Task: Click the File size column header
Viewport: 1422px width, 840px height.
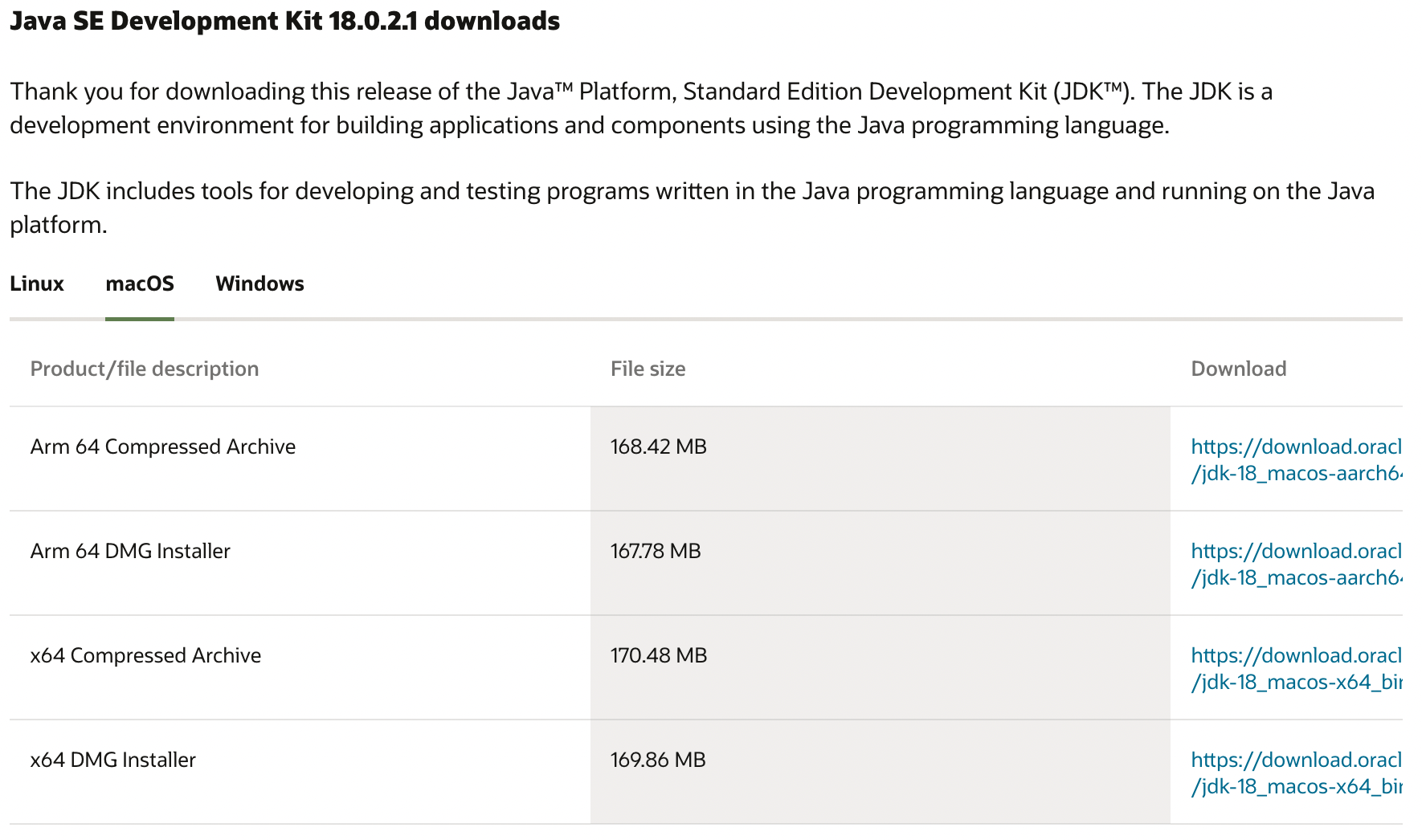Action: click(648, 369)
